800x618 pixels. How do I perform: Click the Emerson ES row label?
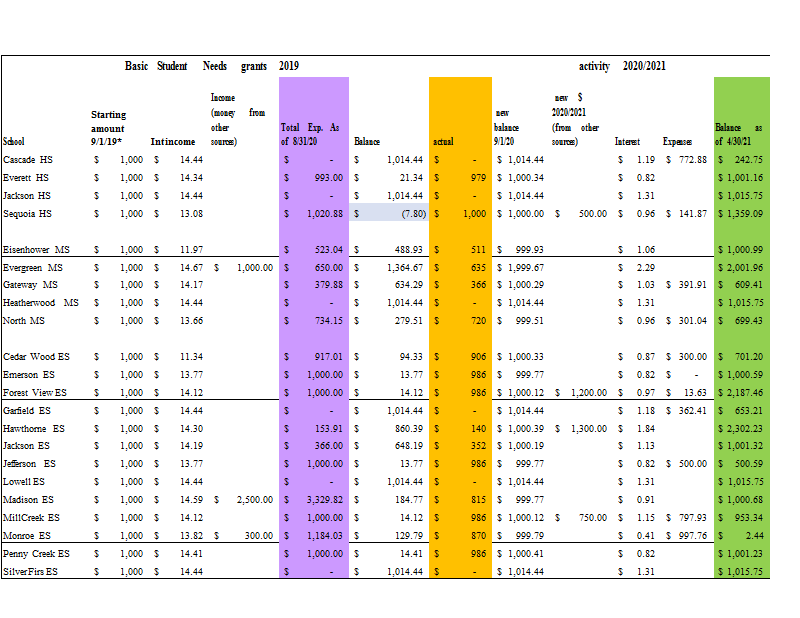click(x=29, y=375)
